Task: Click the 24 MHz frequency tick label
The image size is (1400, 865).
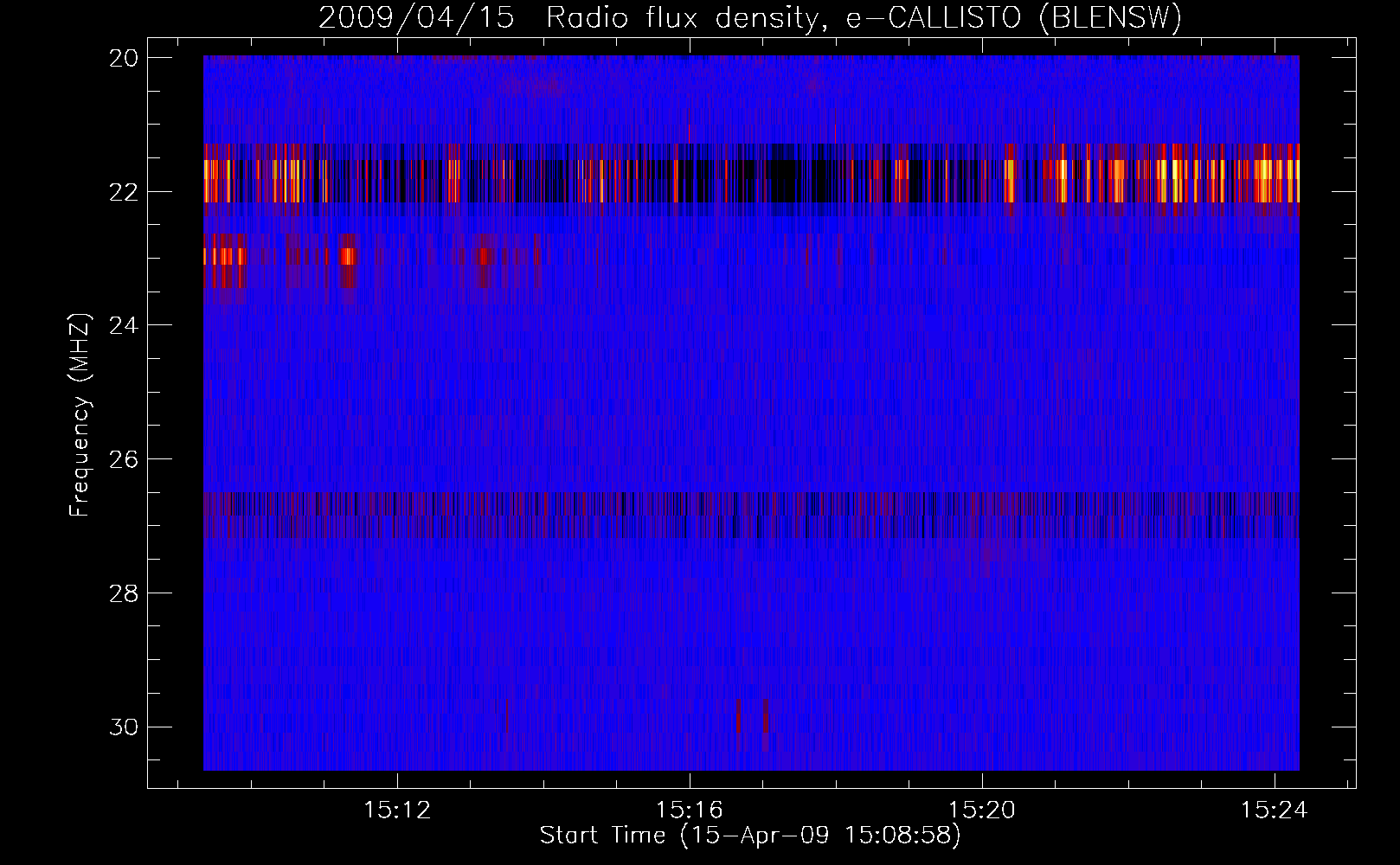Action: pos(124,325)
